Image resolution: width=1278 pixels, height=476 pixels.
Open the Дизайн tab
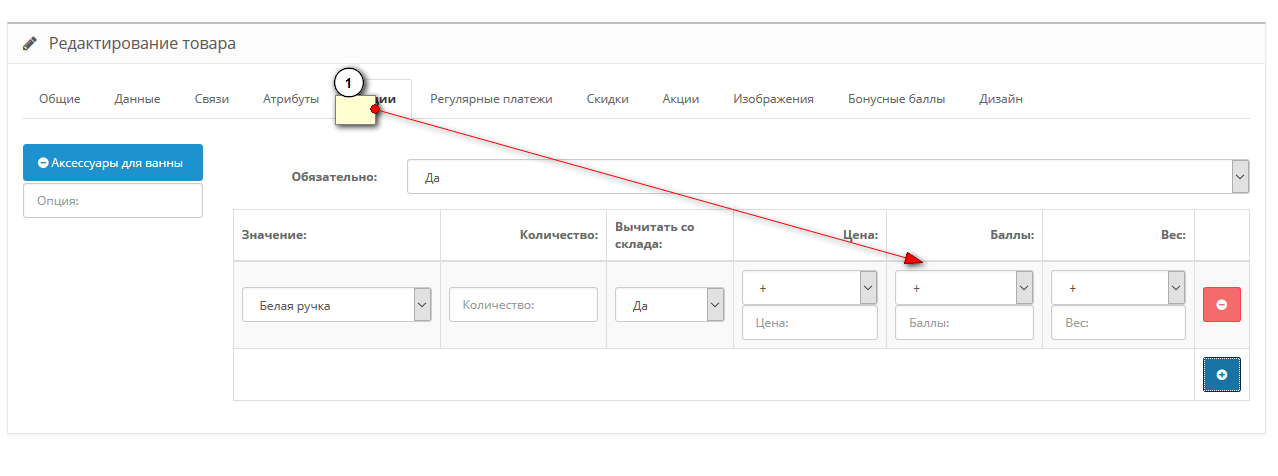[1001, 99]
